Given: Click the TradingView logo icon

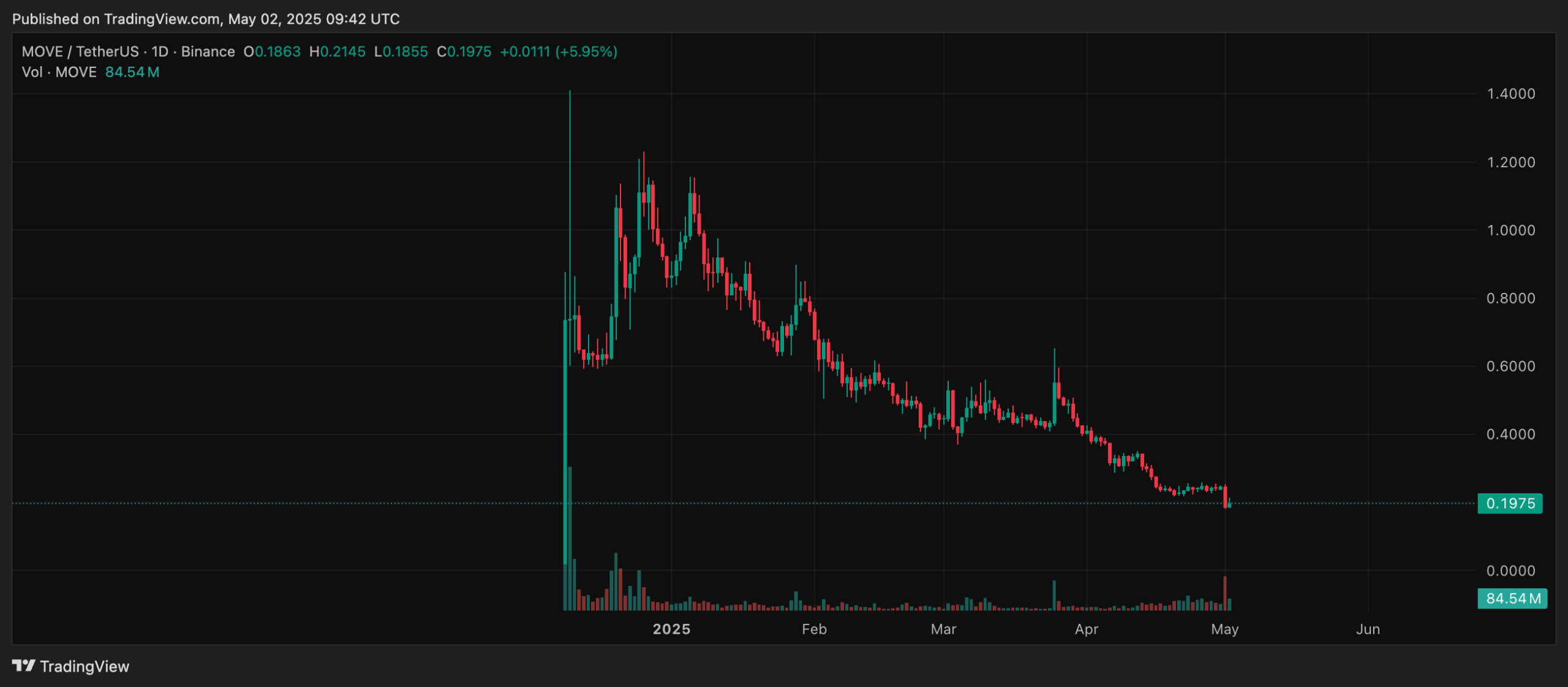Looking at the screenshot, I should tap(24, 666).
